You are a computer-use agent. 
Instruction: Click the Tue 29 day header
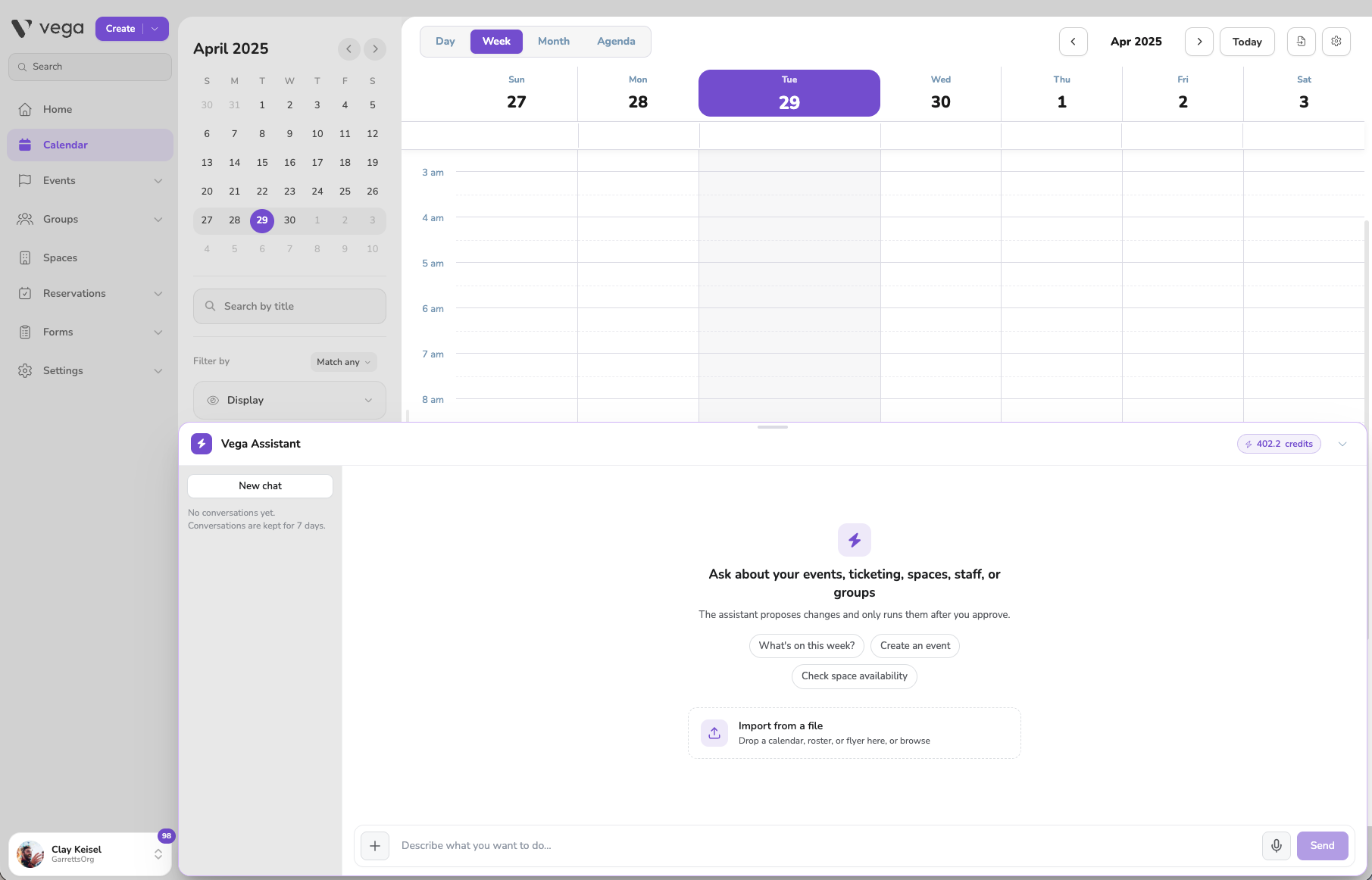(x=789, y=93)
